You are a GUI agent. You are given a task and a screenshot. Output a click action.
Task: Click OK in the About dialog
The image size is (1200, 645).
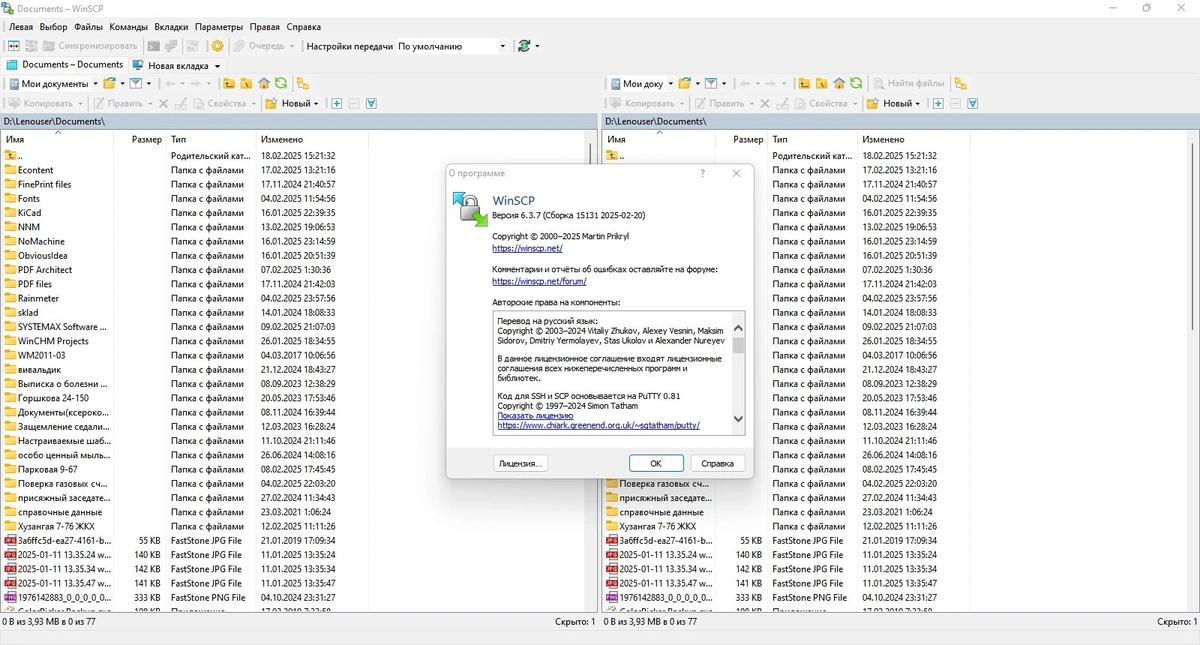coord(656,463)
